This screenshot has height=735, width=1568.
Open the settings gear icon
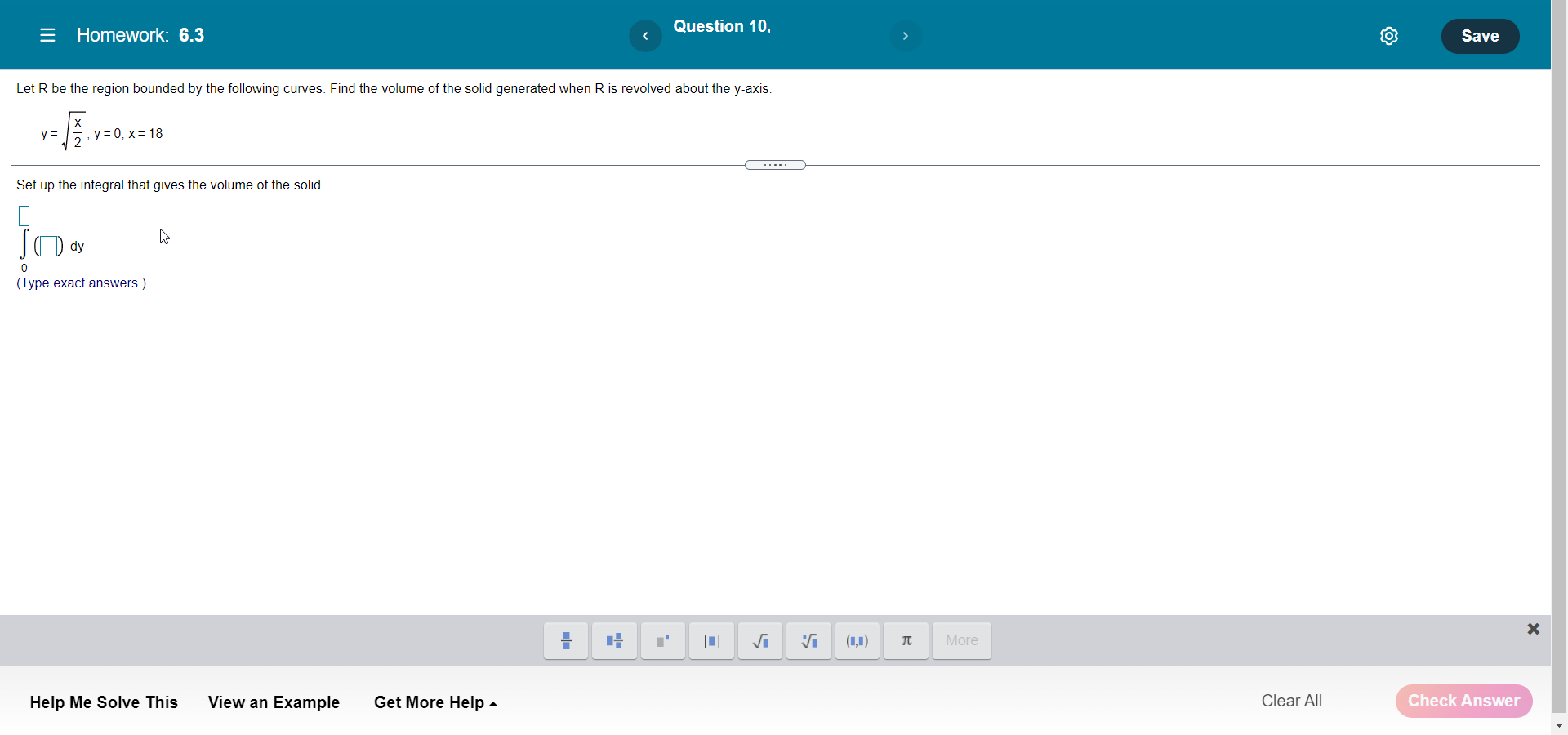point(1389,36)
